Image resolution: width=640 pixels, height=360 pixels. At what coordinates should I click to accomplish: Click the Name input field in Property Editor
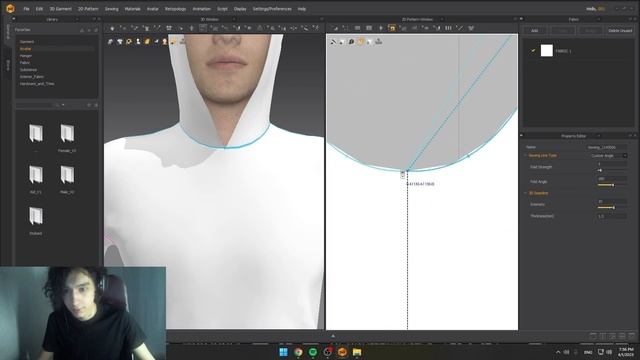(607, 147)
